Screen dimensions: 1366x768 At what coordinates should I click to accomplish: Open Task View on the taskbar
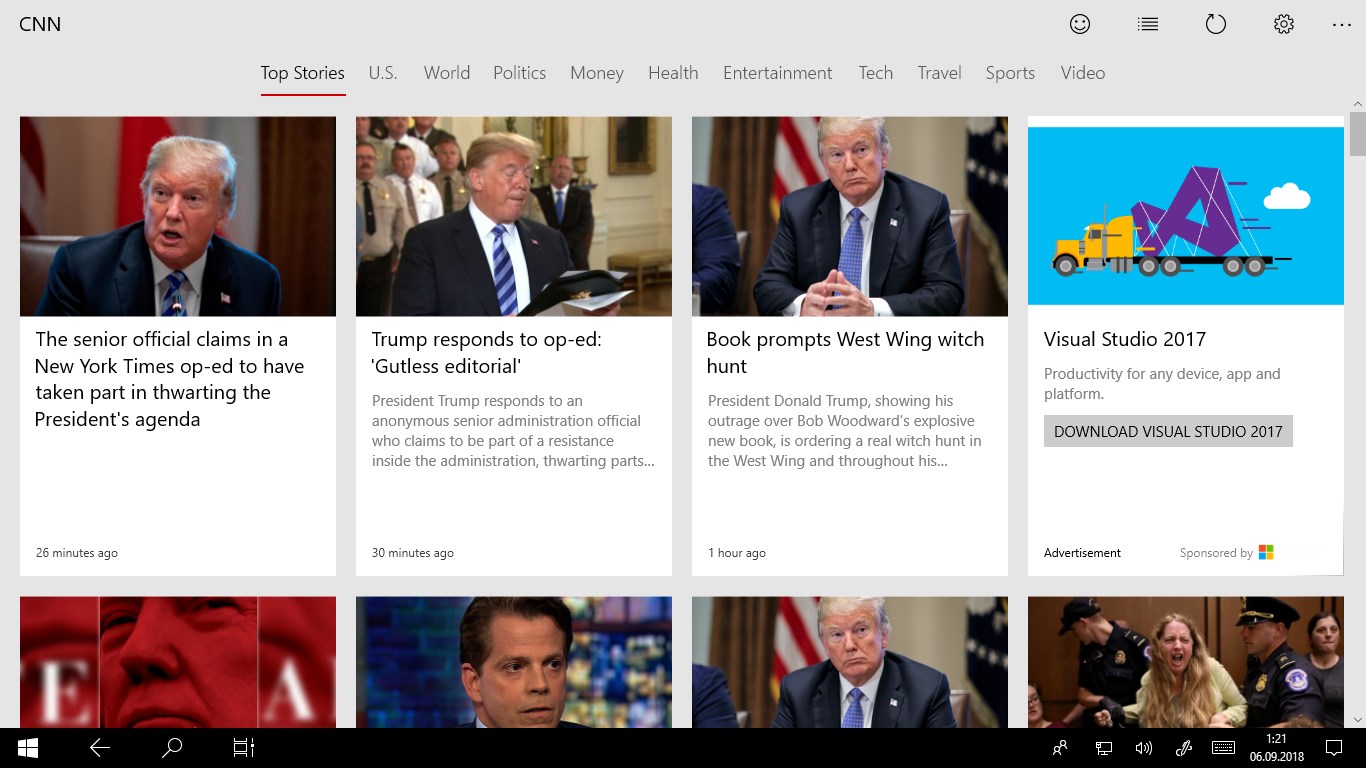pyautogui.click(x=244, y=748)
